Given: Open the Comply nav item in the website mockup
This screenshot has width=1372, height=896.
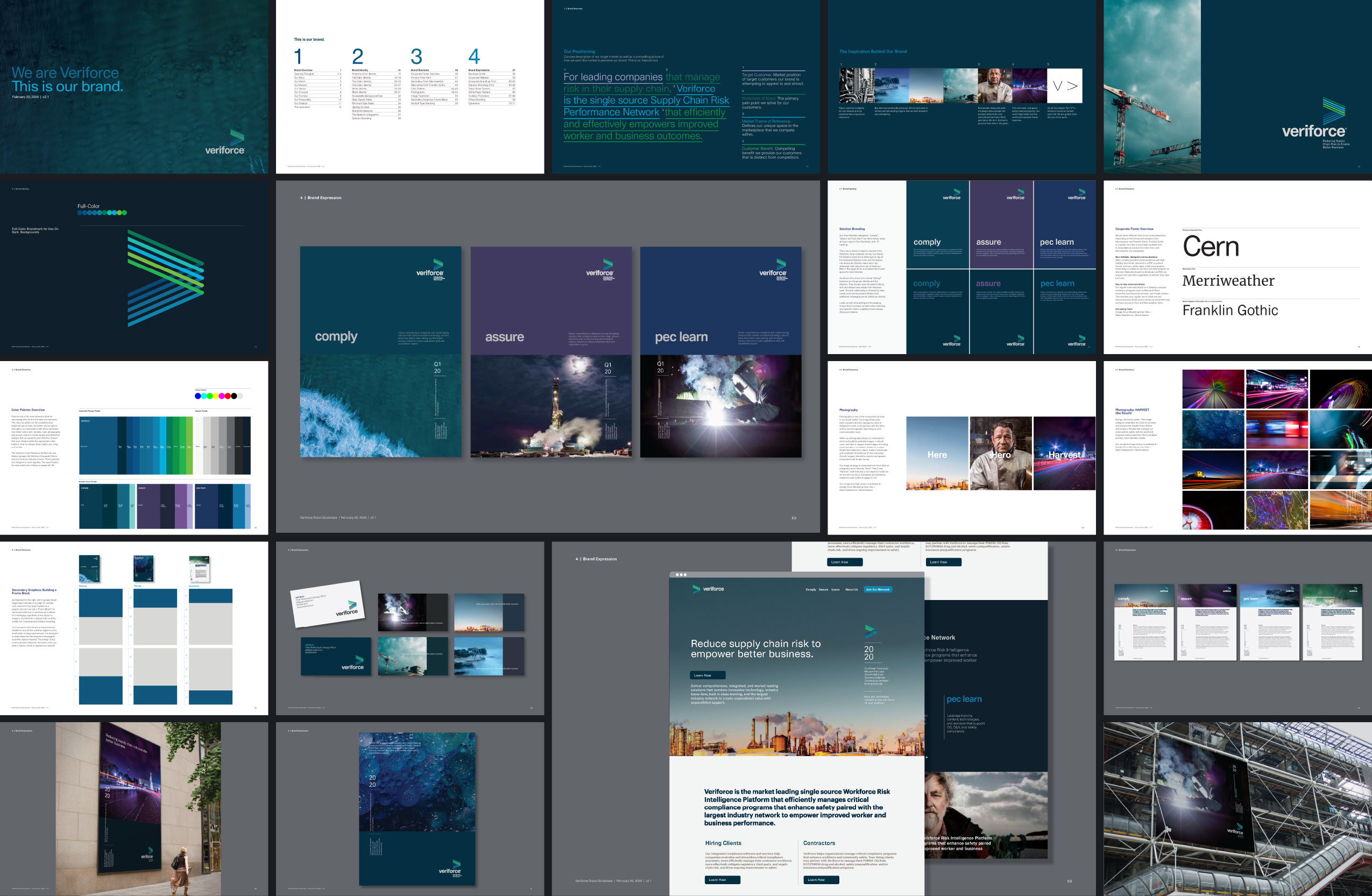Looking at the screenshot, I should click(x=810, y=589).
